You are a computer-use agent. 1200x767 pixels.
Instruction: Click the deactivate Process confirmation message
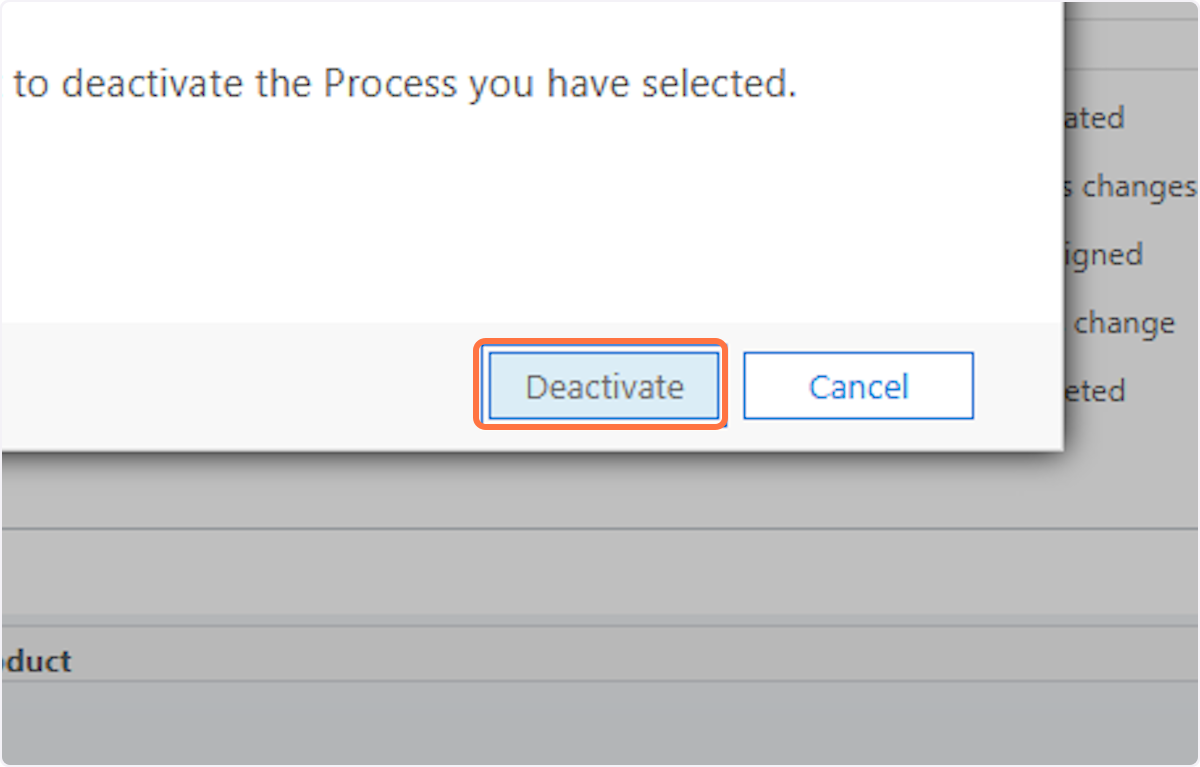coord(405,84)
